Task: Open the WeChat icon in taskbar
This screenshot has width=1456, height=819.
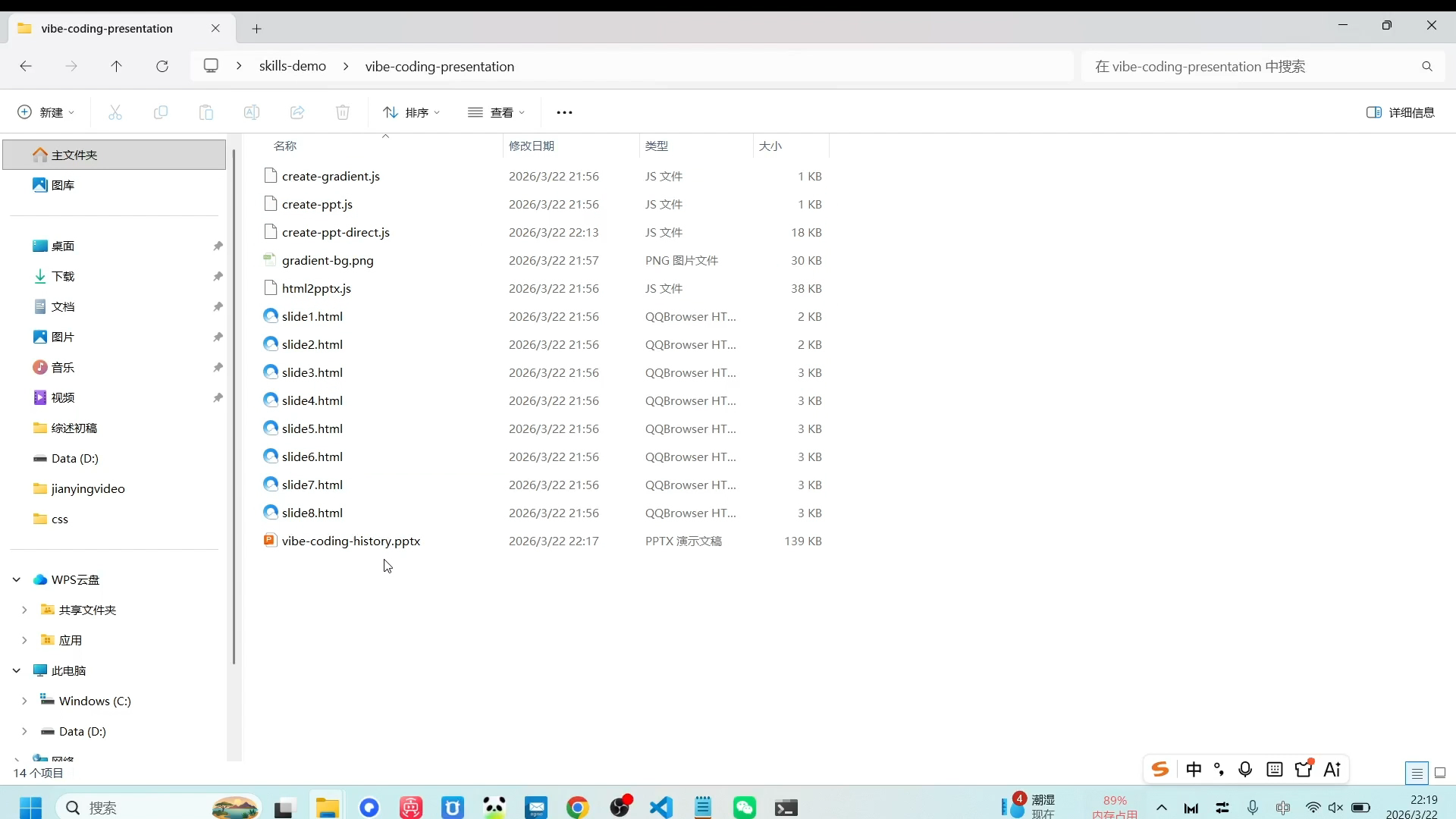Action: point(744,808)
